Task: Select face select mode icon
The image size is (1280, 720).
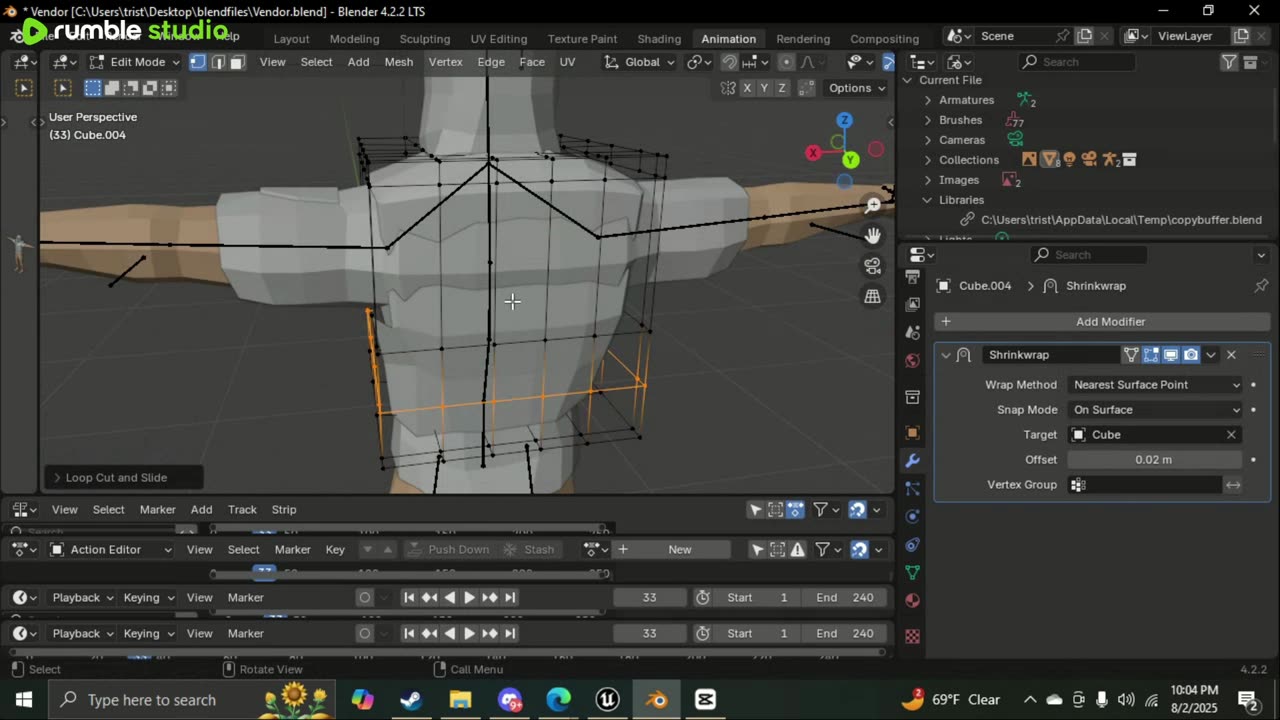Action: click(237, 62)
